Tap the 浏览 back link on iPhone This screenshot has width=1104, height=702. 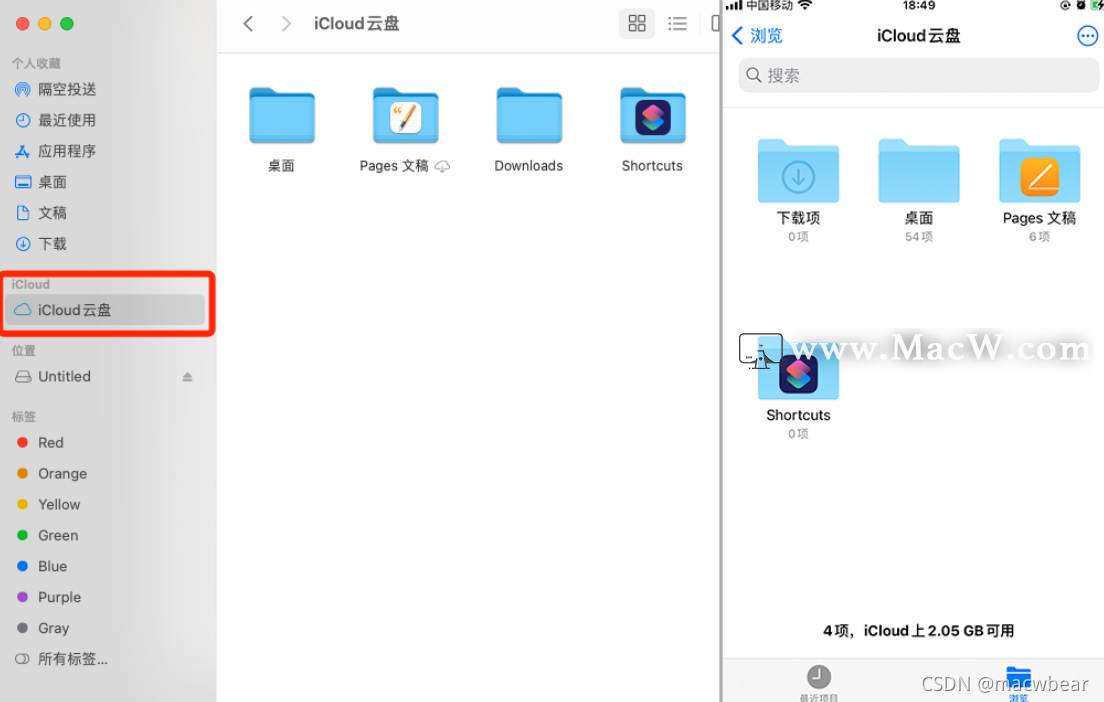click(x=758, y=36)
